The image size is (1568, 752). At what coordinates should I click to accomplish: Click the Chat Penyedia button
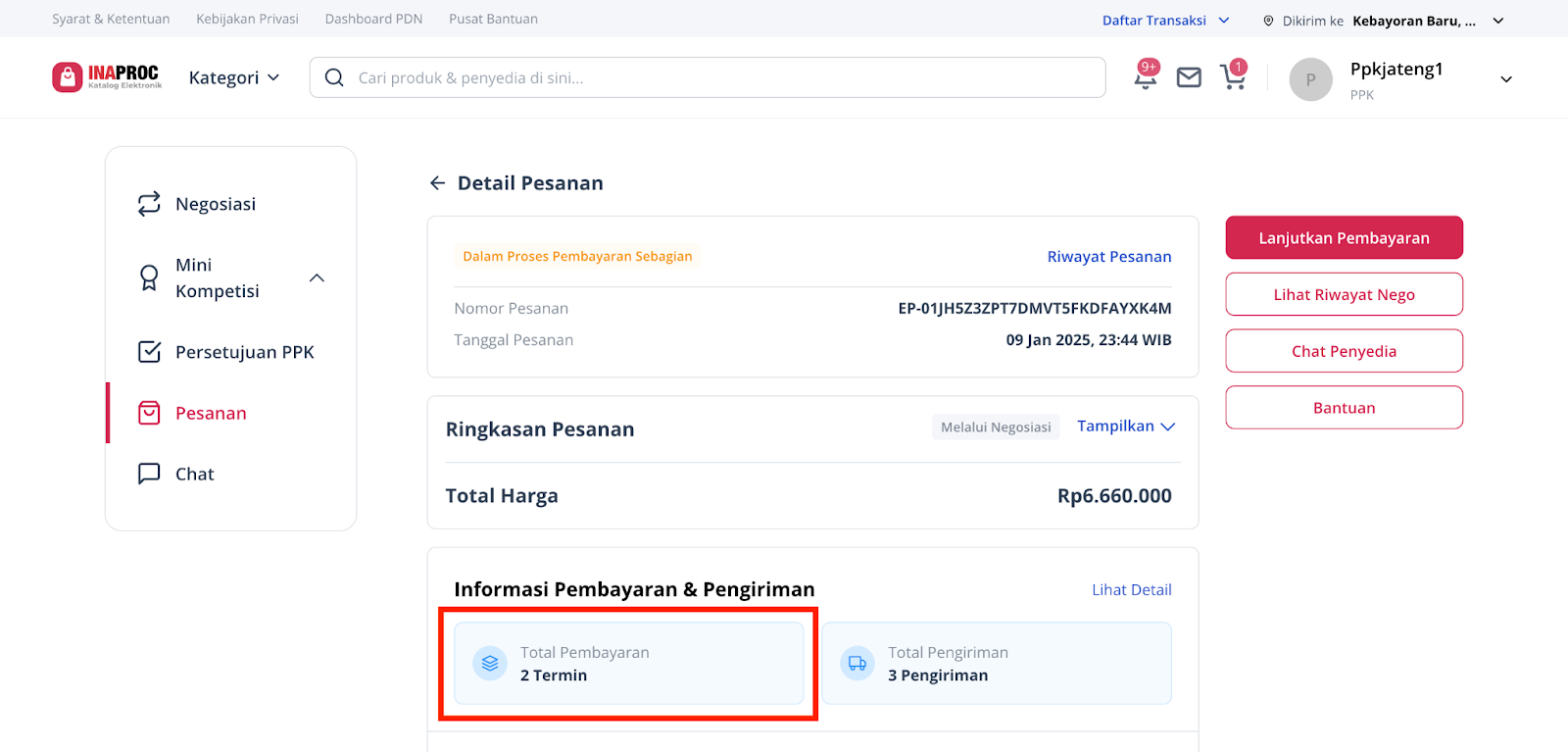pyautogui.click(x=1344, y=351)
